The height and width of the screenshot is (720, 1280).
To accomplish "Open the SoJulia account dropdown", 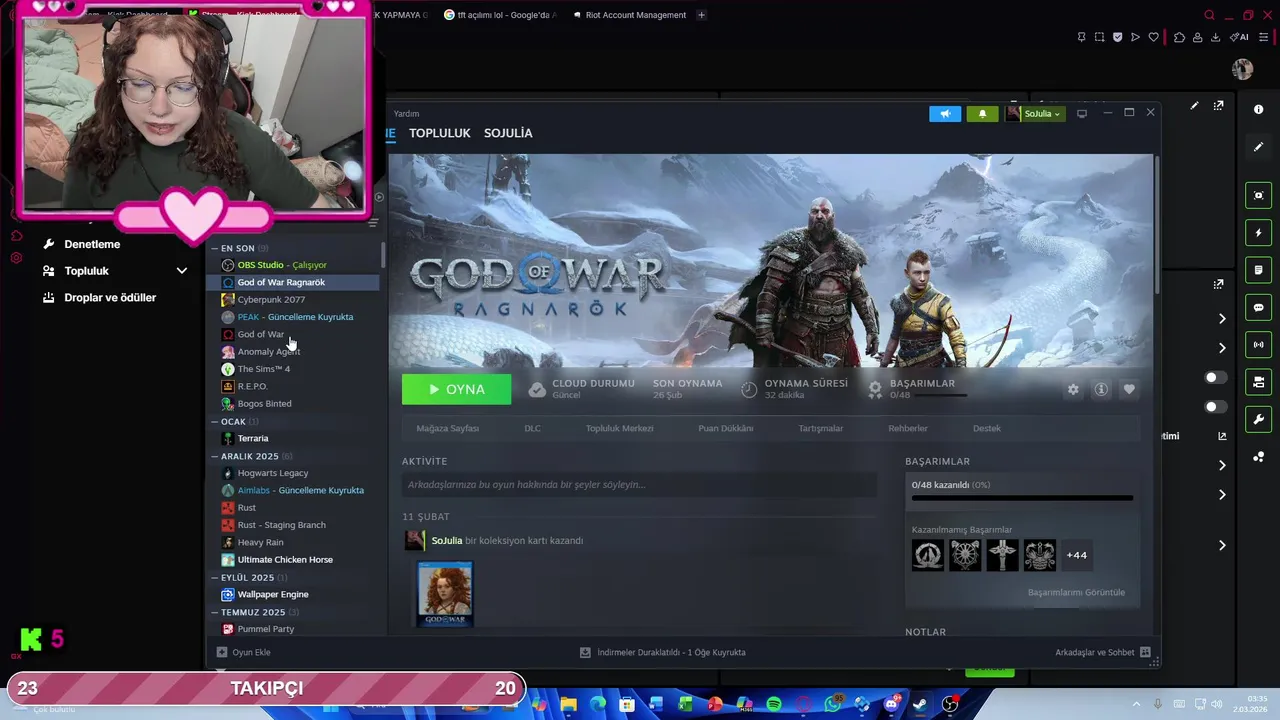I will [1034, 113].
